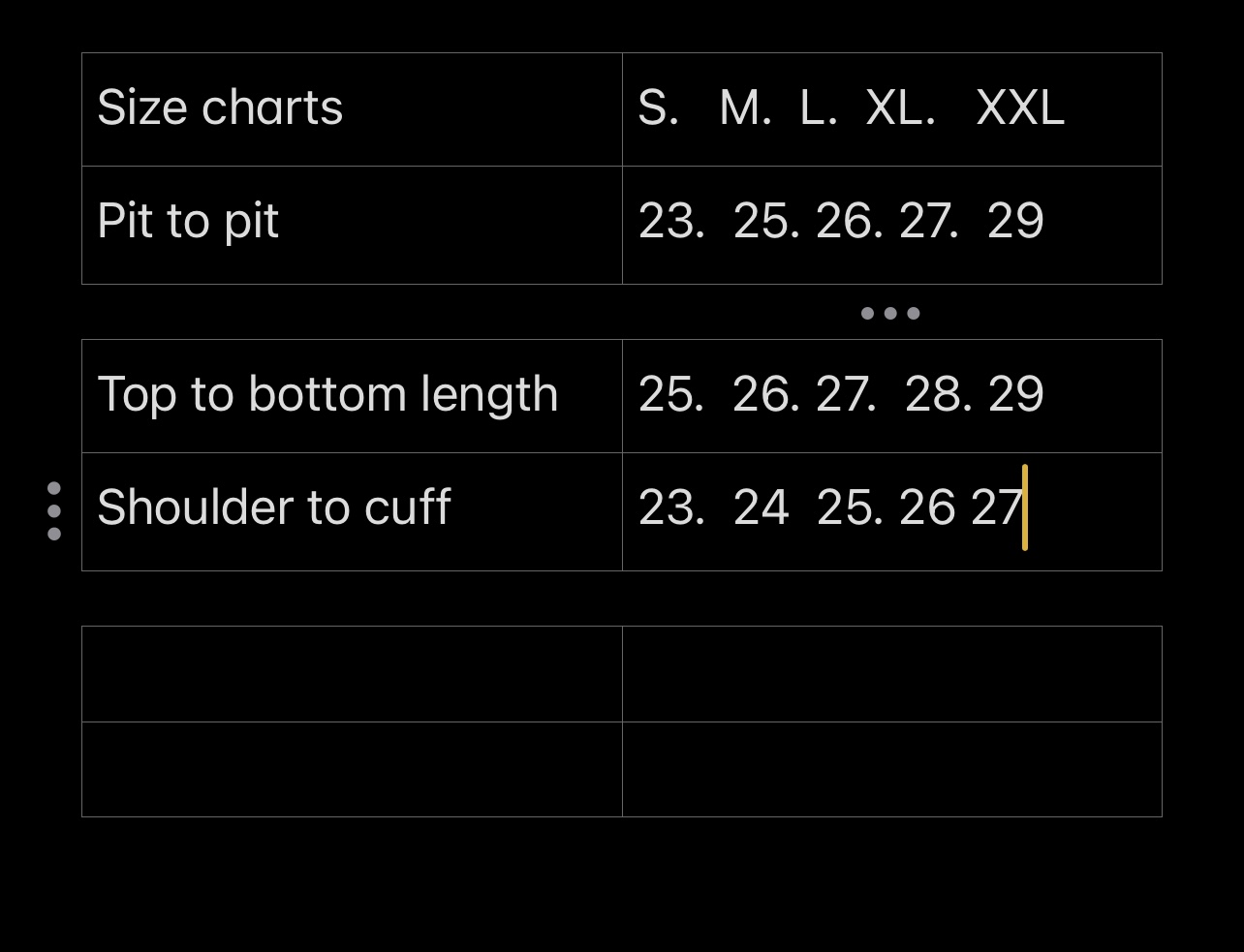This screenshot has width=1244, height=952.
Task: Tap value 25 in Top to bottom length row
Action: point(670,395)
